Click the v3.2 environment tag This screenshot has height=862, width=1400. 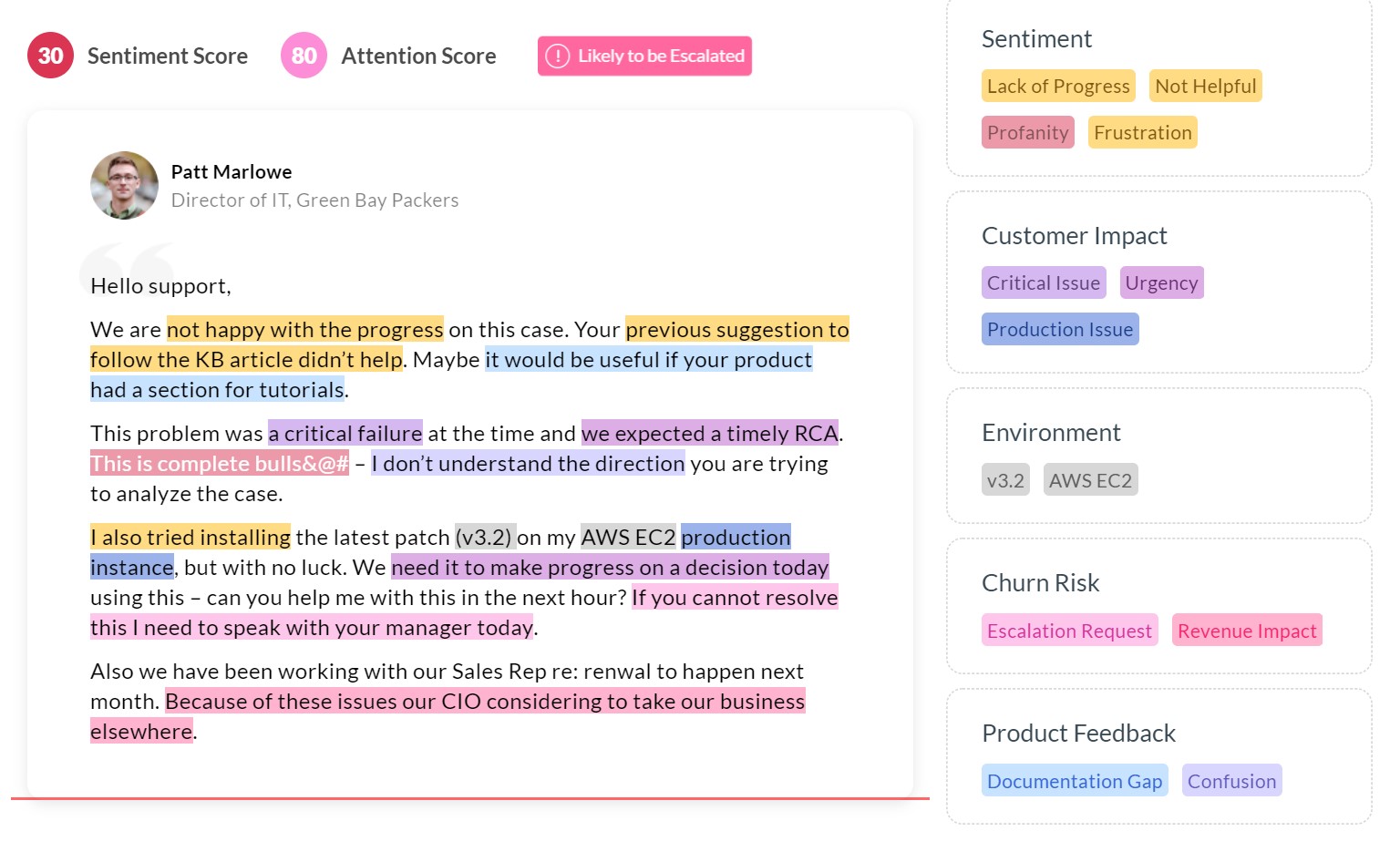point(1005,480)
